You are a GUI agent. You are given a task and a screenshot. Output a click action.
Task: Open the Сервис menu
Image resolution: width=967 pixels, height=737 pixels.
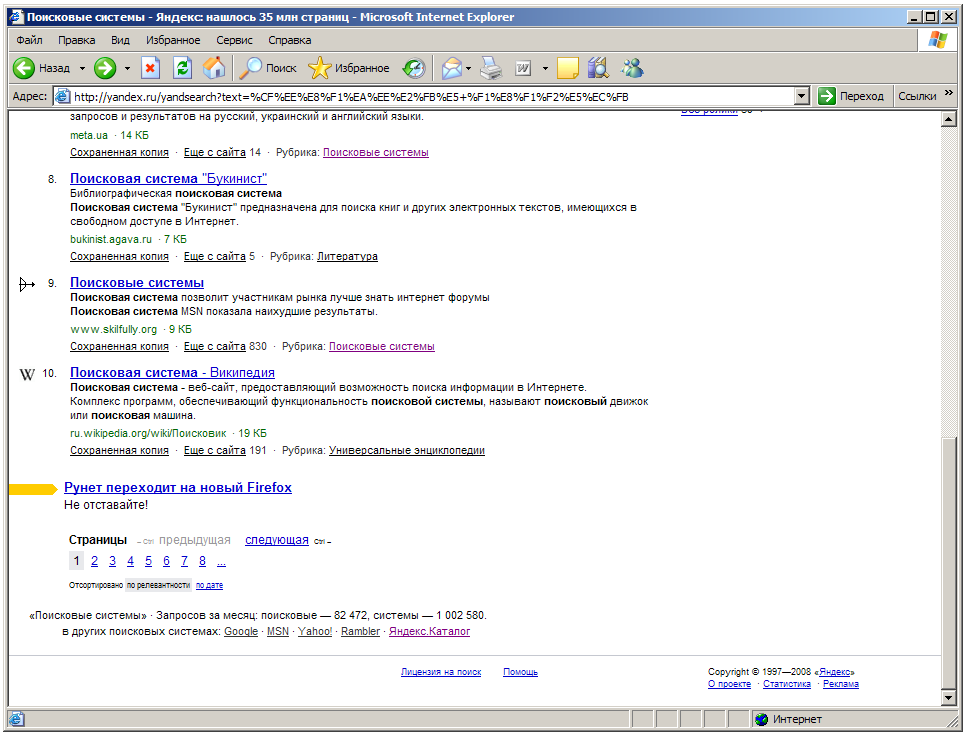[234, 40]
